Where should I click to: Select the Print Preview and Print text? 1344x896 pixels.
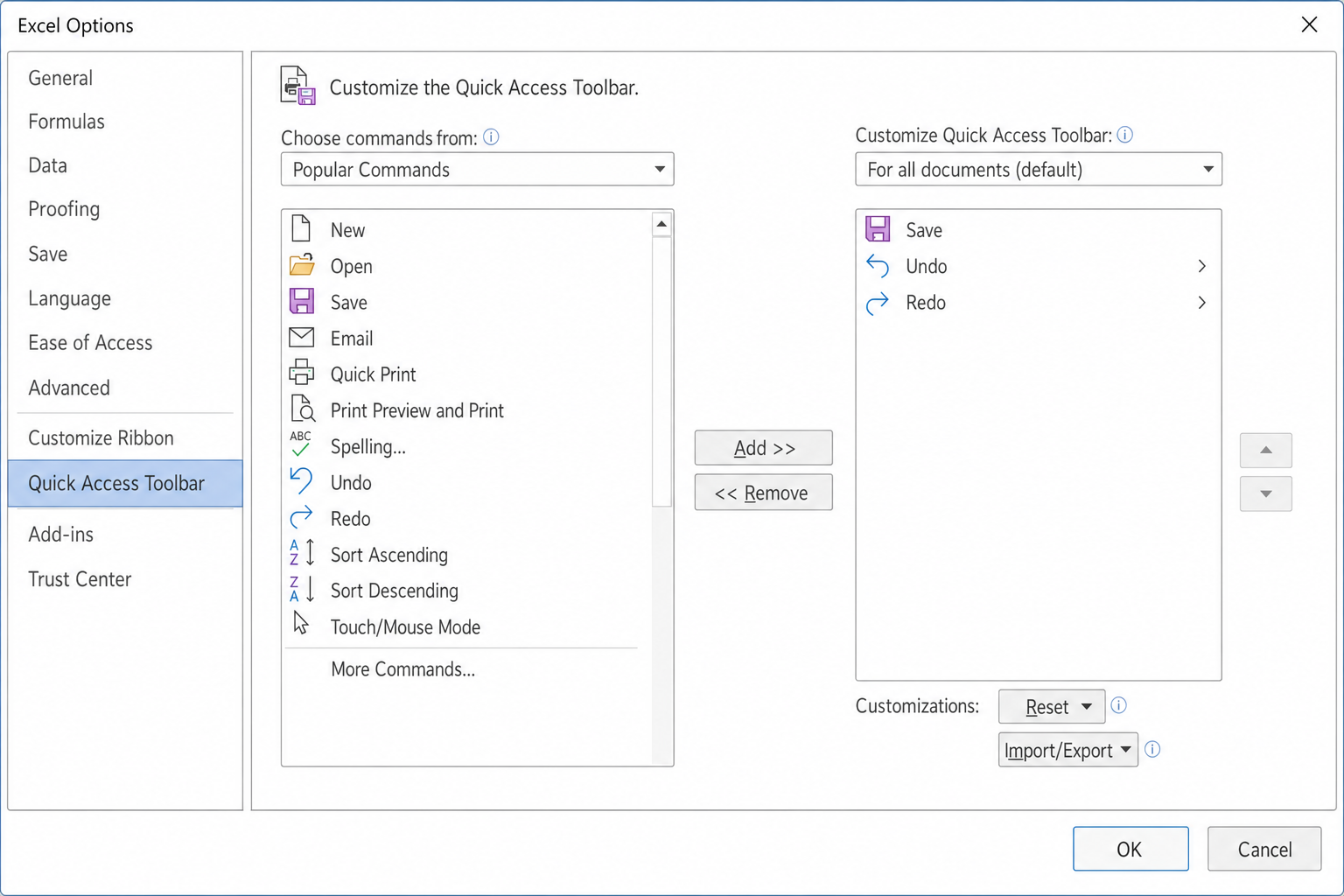416,410
